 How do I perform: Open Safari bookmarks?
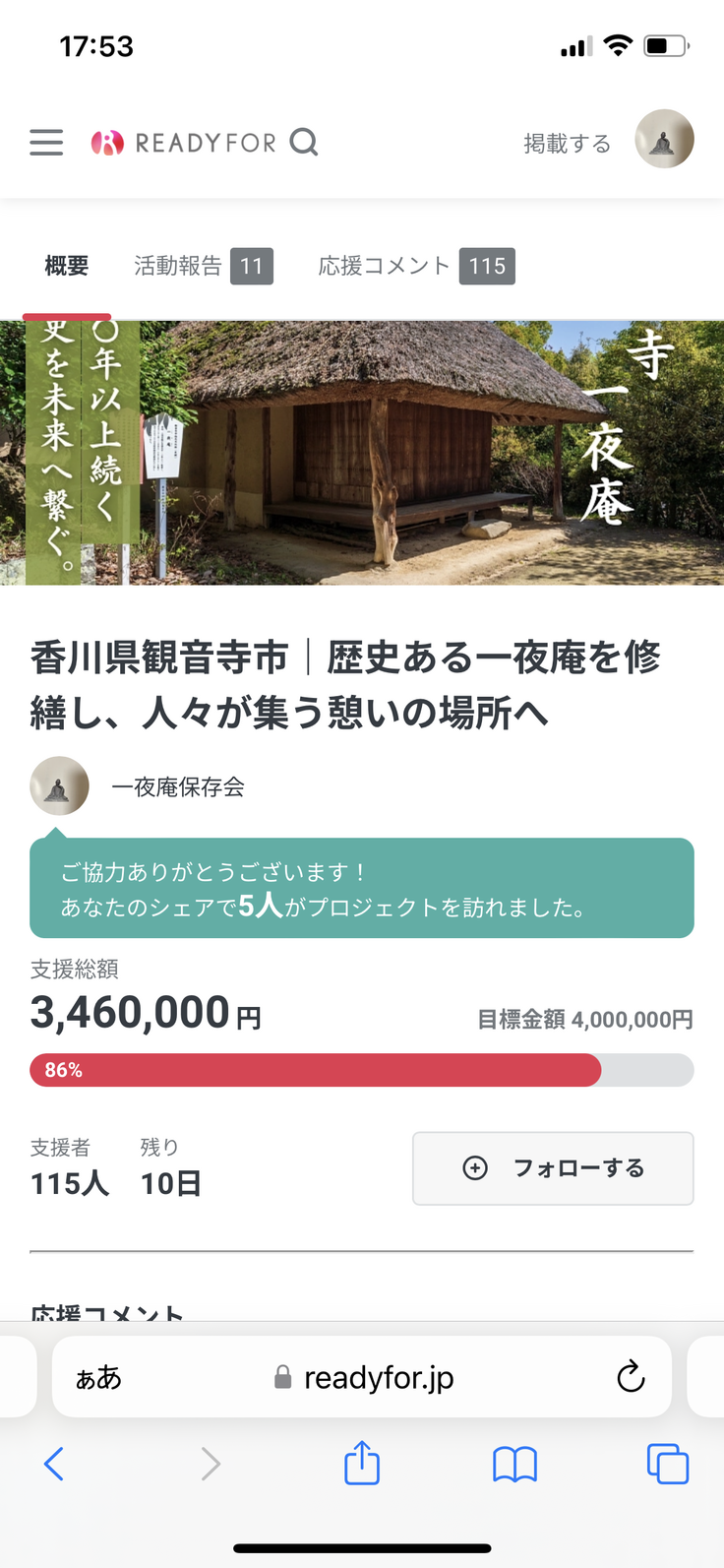pyautogui.click(x=514, y=1464)
